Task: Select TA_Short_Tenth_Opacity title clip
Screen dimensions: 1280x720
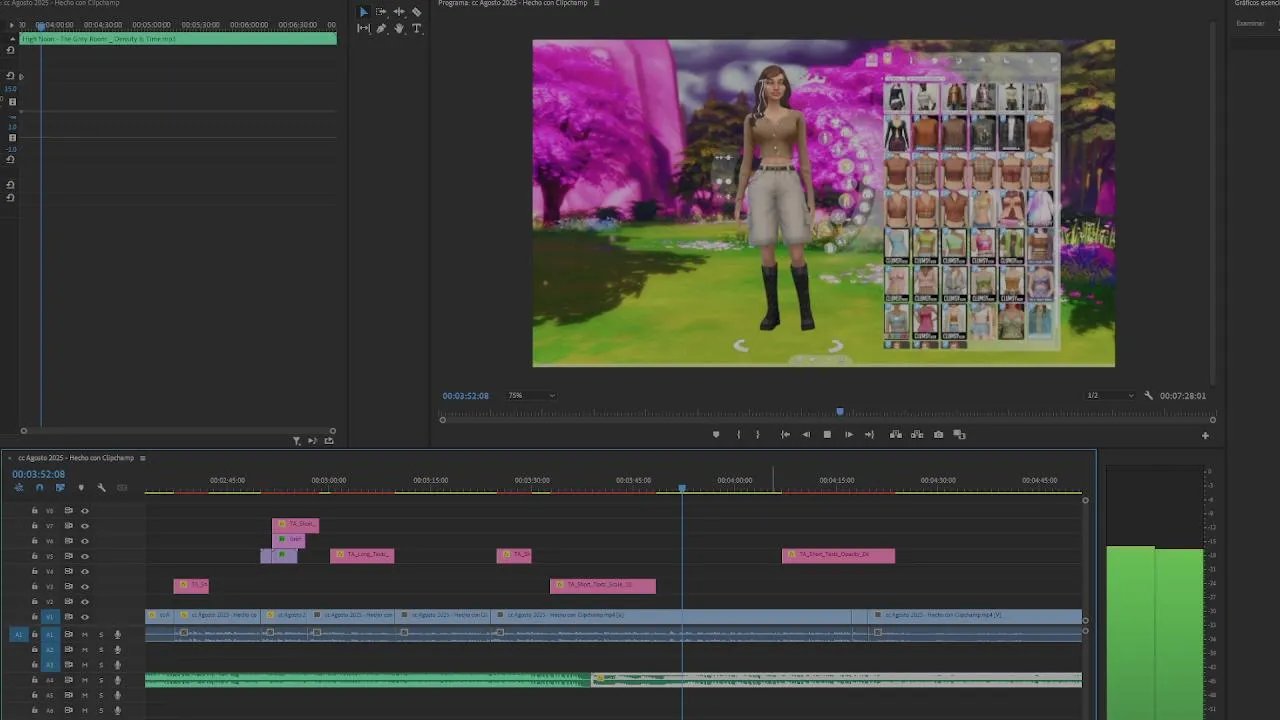Action: [838, 555]
